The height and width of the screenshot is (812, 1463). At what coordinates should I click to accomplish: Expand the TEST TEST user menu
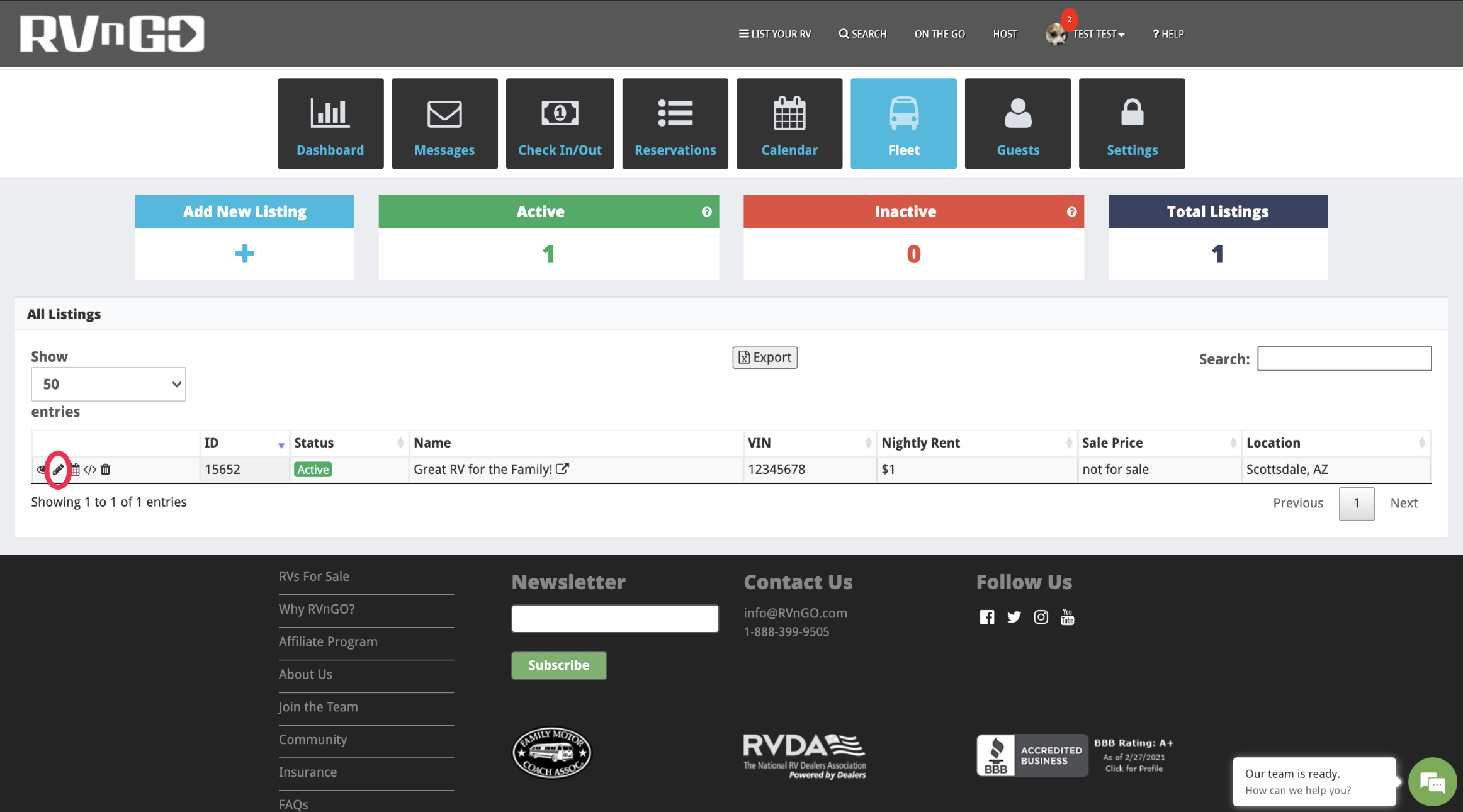click(x=1099, y=34)
